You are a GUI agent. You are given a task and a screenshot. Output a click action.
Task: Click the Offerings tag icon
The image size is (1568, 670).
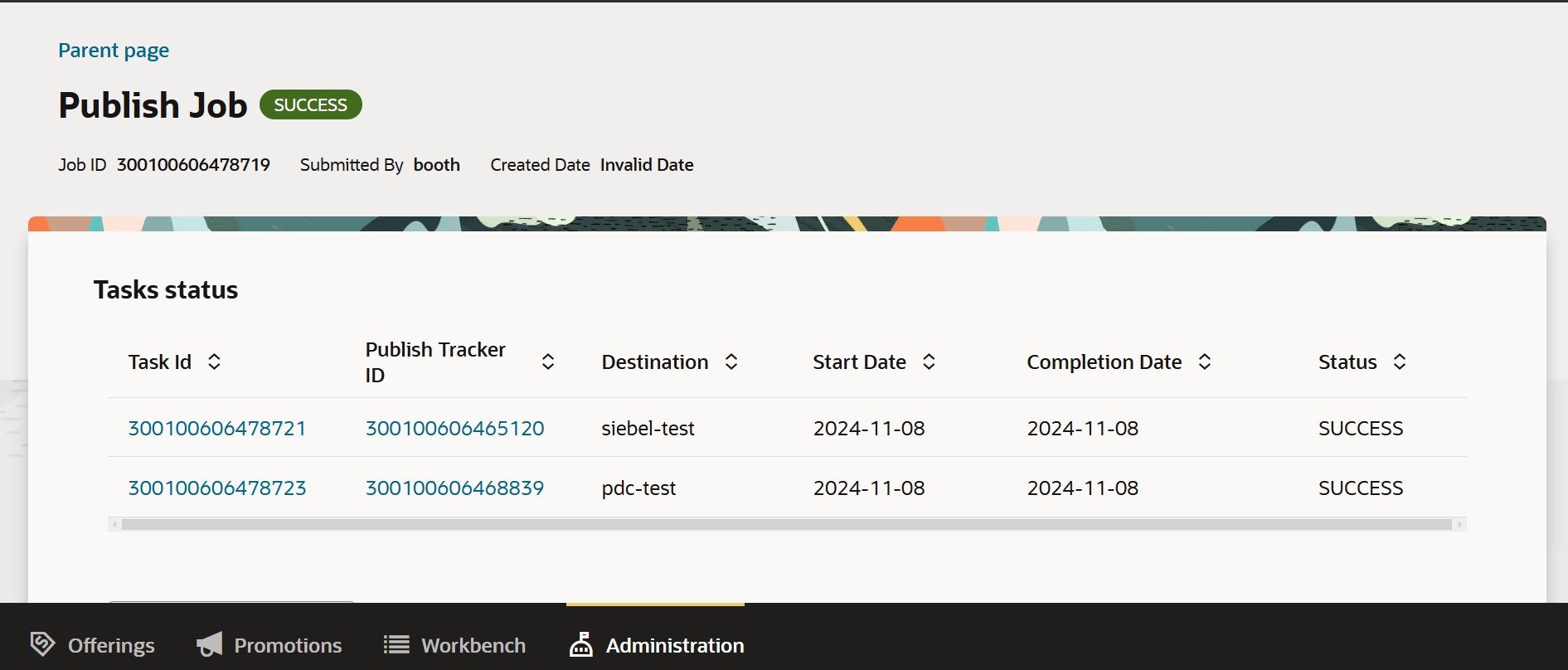[42, 644]
